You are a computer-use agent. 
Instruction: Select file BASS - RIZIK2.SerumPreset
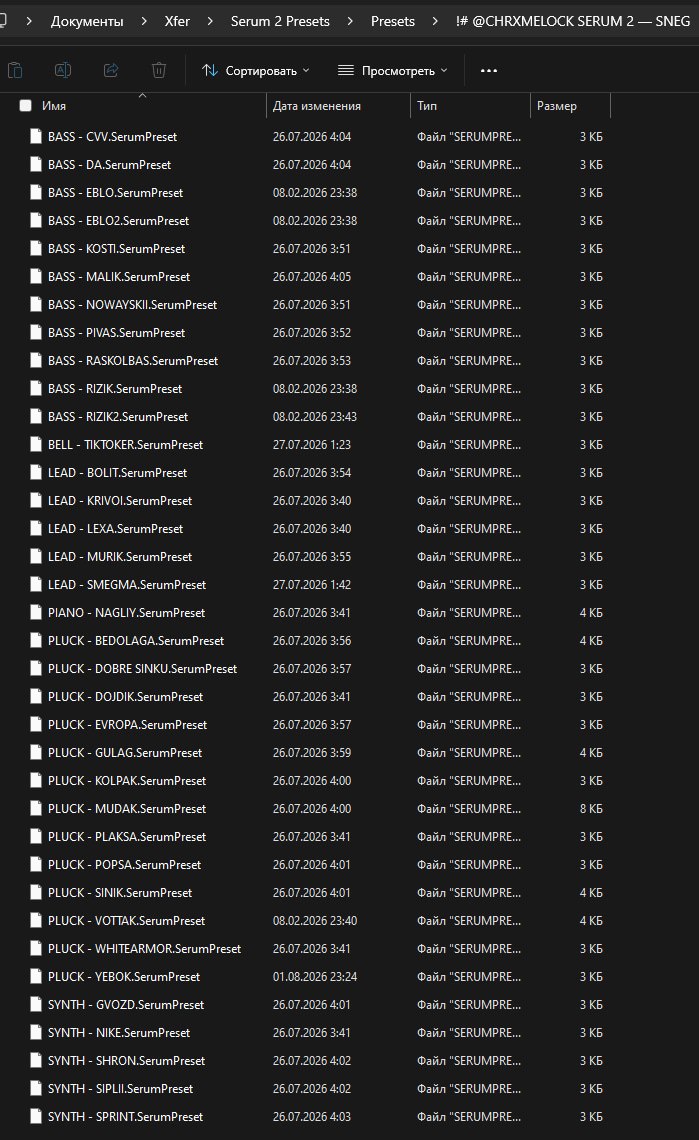click(x=118, y=417)
